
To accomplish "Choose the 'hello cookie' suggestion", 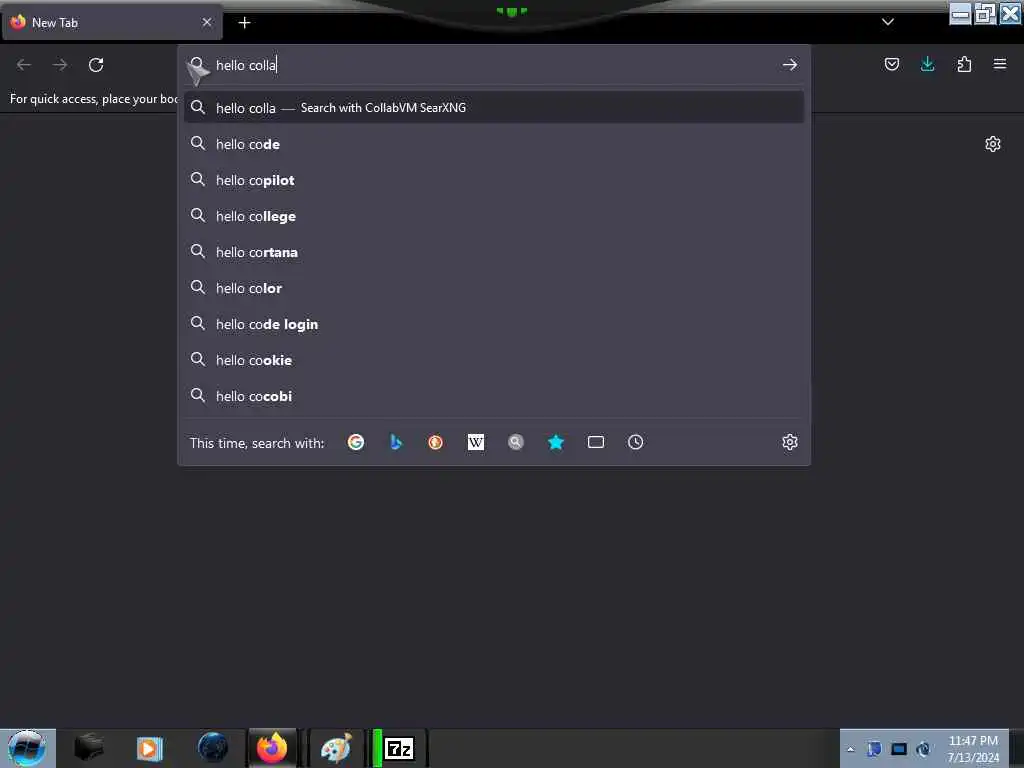I will click(x=494, y=360).
